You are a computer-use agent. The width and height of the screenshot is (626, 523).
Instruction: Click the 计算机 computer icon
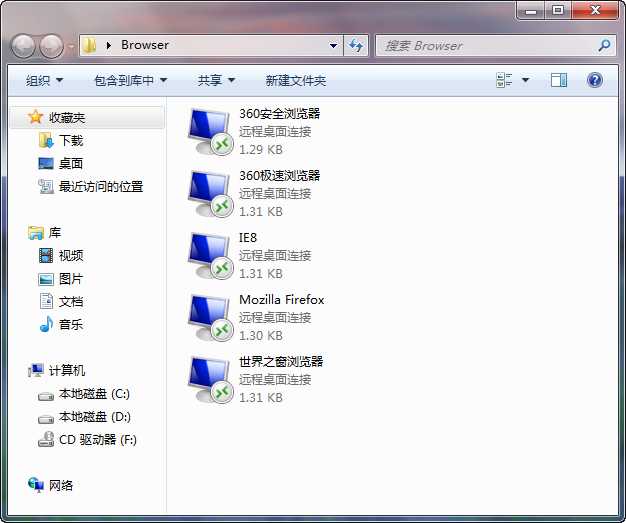[x=36, y=370]
